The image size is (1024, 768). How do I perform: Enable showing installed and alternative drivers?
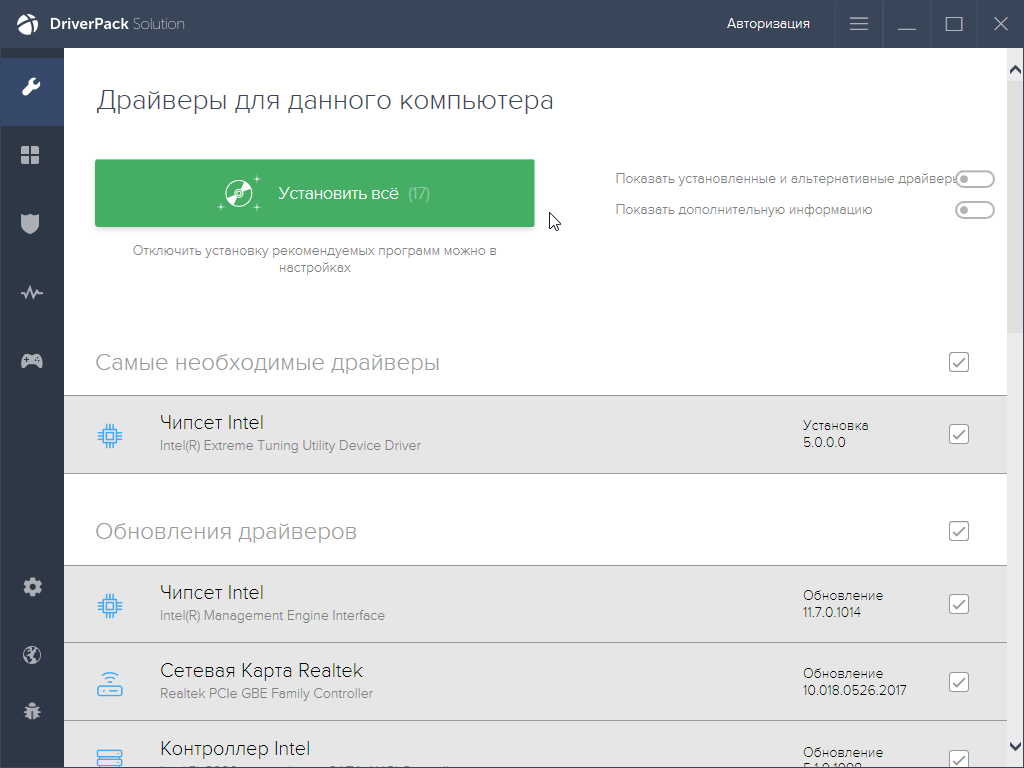coord(975,178)
